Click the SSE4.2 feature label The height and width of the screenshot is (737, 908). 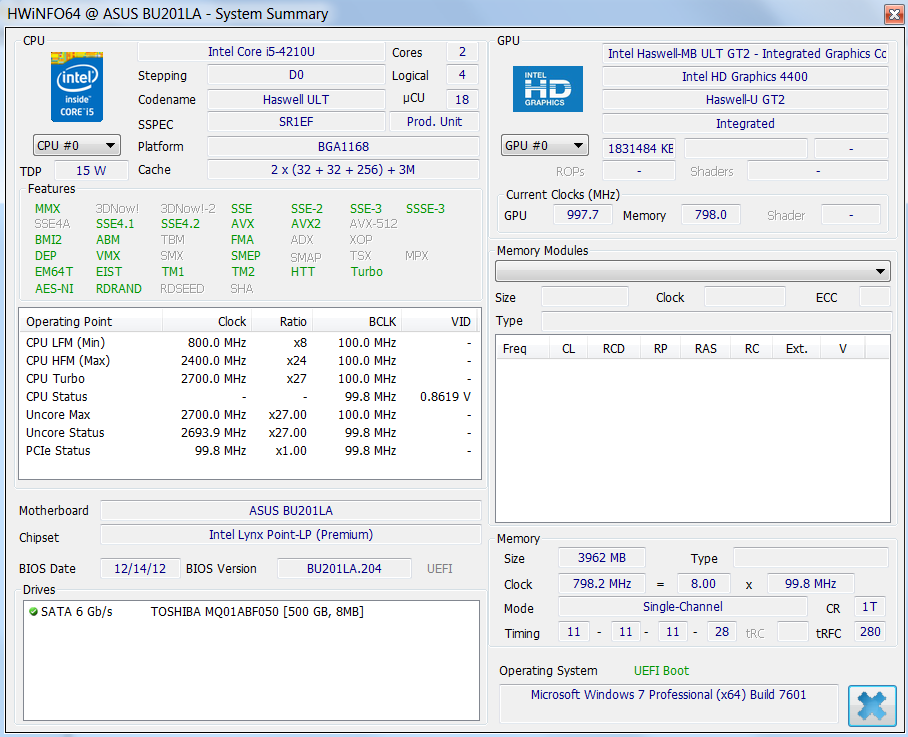[180, 223]
